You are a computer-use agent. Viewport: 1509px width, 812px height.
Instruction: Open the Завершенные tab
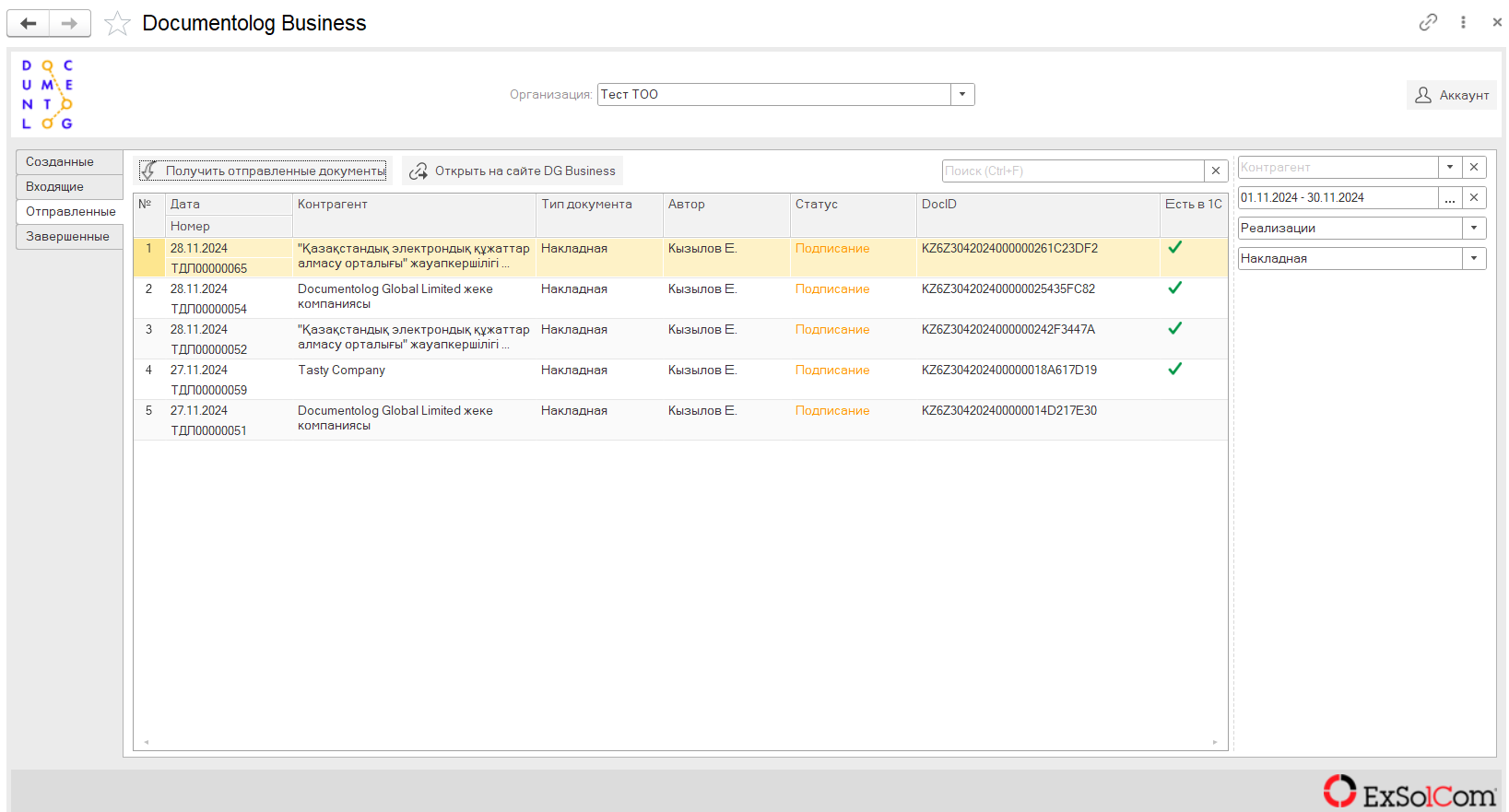click(69, 236)
